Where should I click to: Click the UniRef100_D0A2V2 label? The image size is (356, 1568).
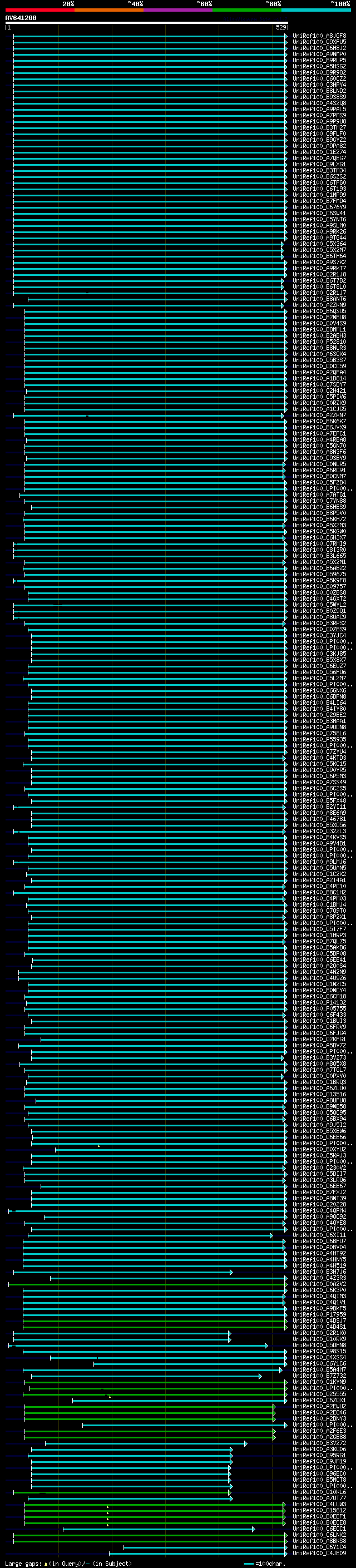[x=319, y=1284]
